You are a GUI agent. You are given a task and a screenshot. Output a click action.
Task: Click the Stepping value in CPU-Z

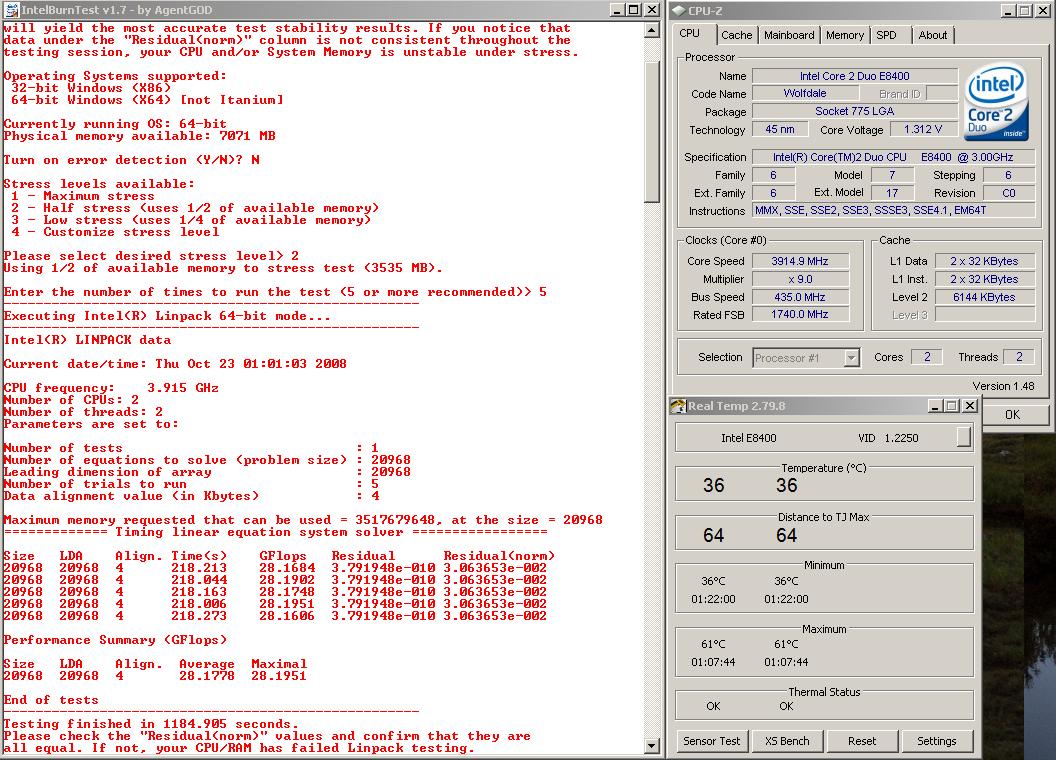coord(1009,175)
